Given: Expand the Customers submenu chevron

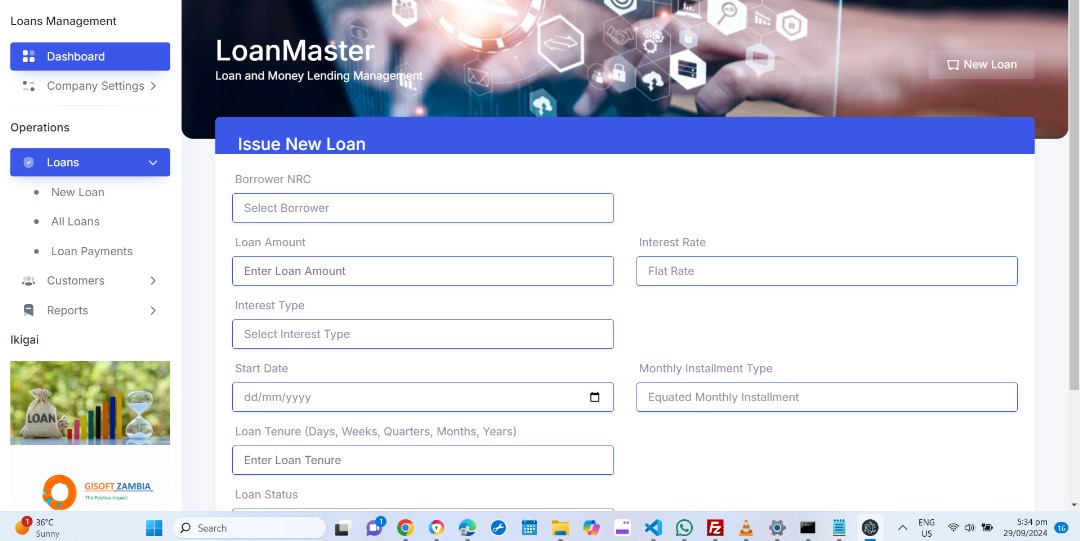Looking at the screenshot, I should [x=153, y=281].
